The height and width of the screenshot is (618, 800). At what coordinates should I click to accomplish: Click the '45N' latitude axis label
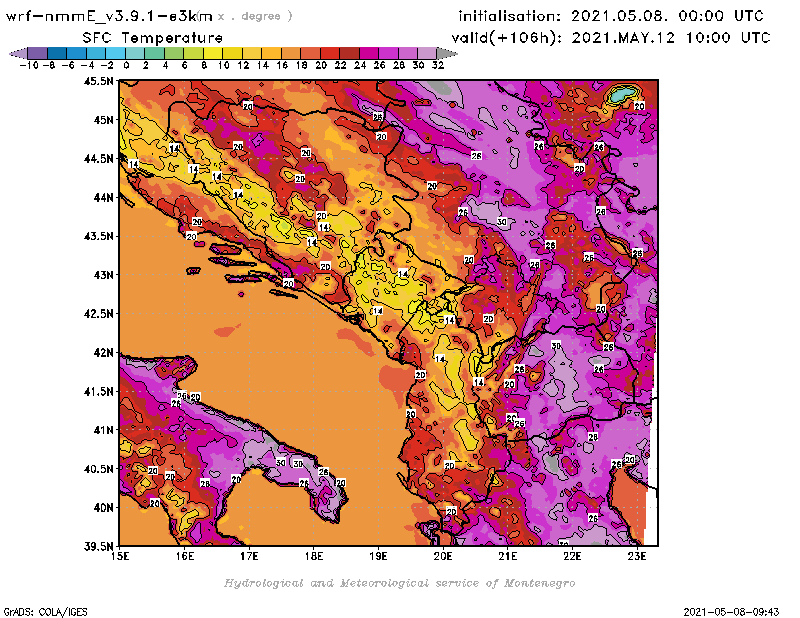coord(103,120)
